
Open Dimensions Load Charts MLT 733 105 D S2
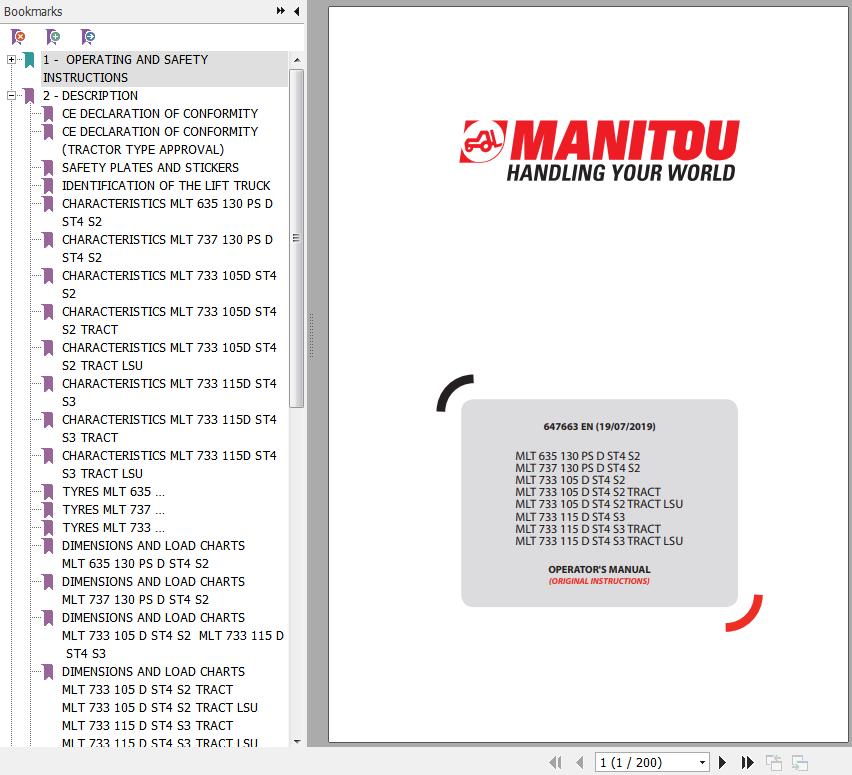[173, 635]
